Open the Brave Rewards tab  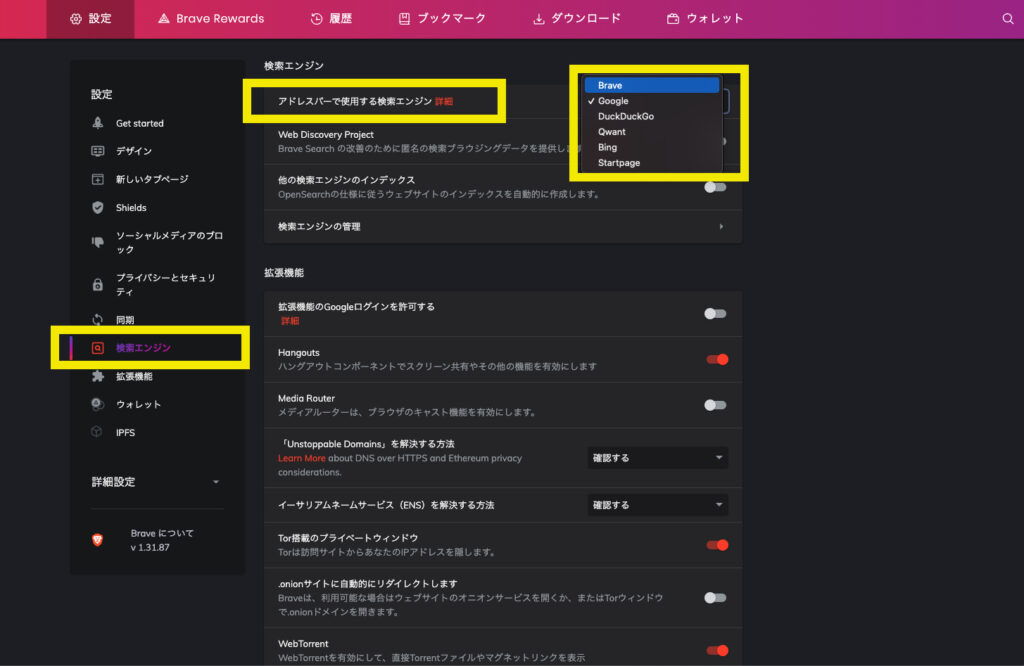point(211,19)
